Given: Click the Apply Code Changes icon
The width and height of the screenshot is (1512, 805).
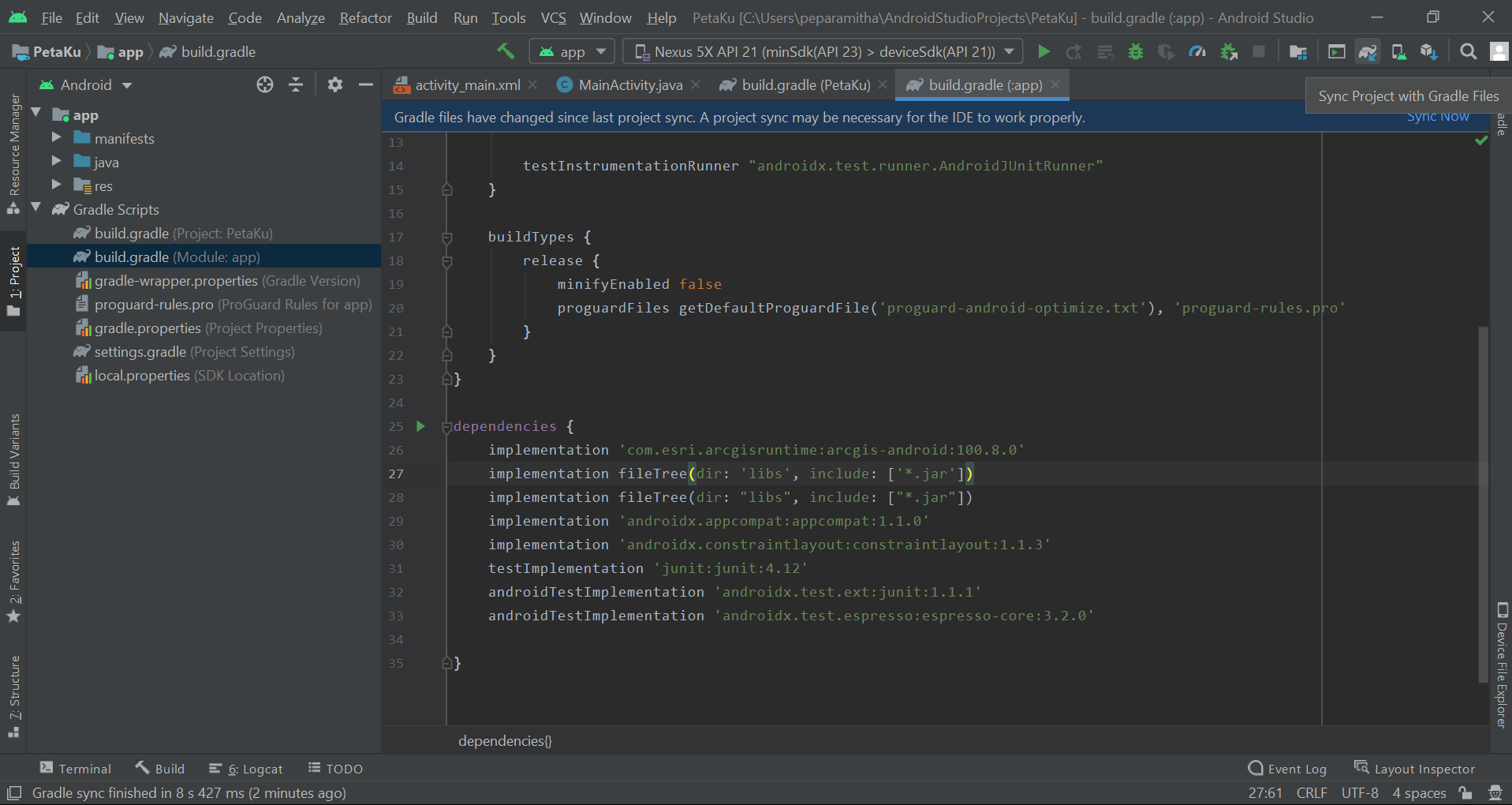Looking at the screenshot, I should point(1105,51).
